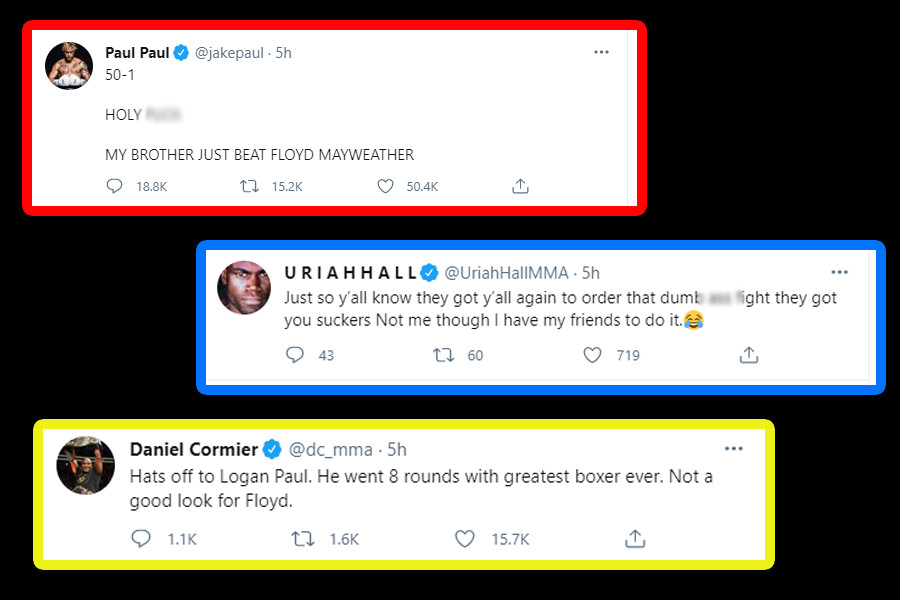Click the share icon on Uriah Hall's tweet

748,355
